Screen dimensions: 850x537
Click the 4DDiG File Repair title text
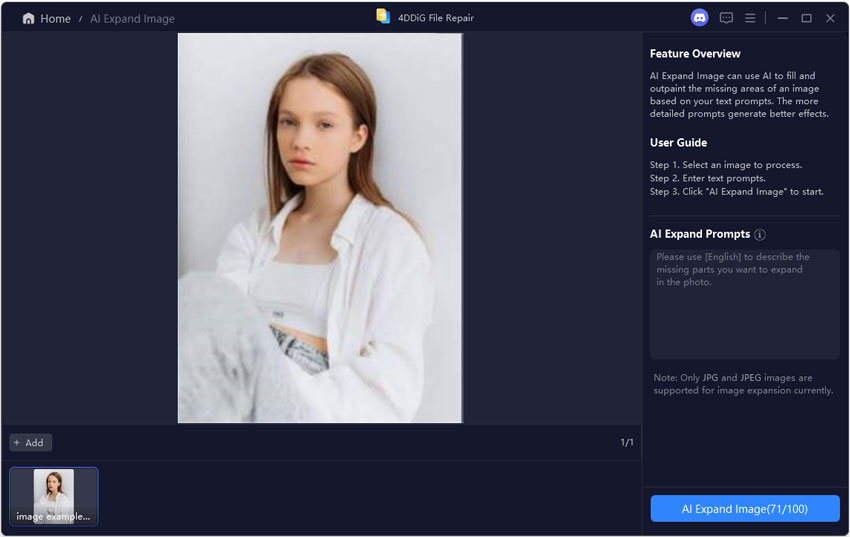click(436, 18)
